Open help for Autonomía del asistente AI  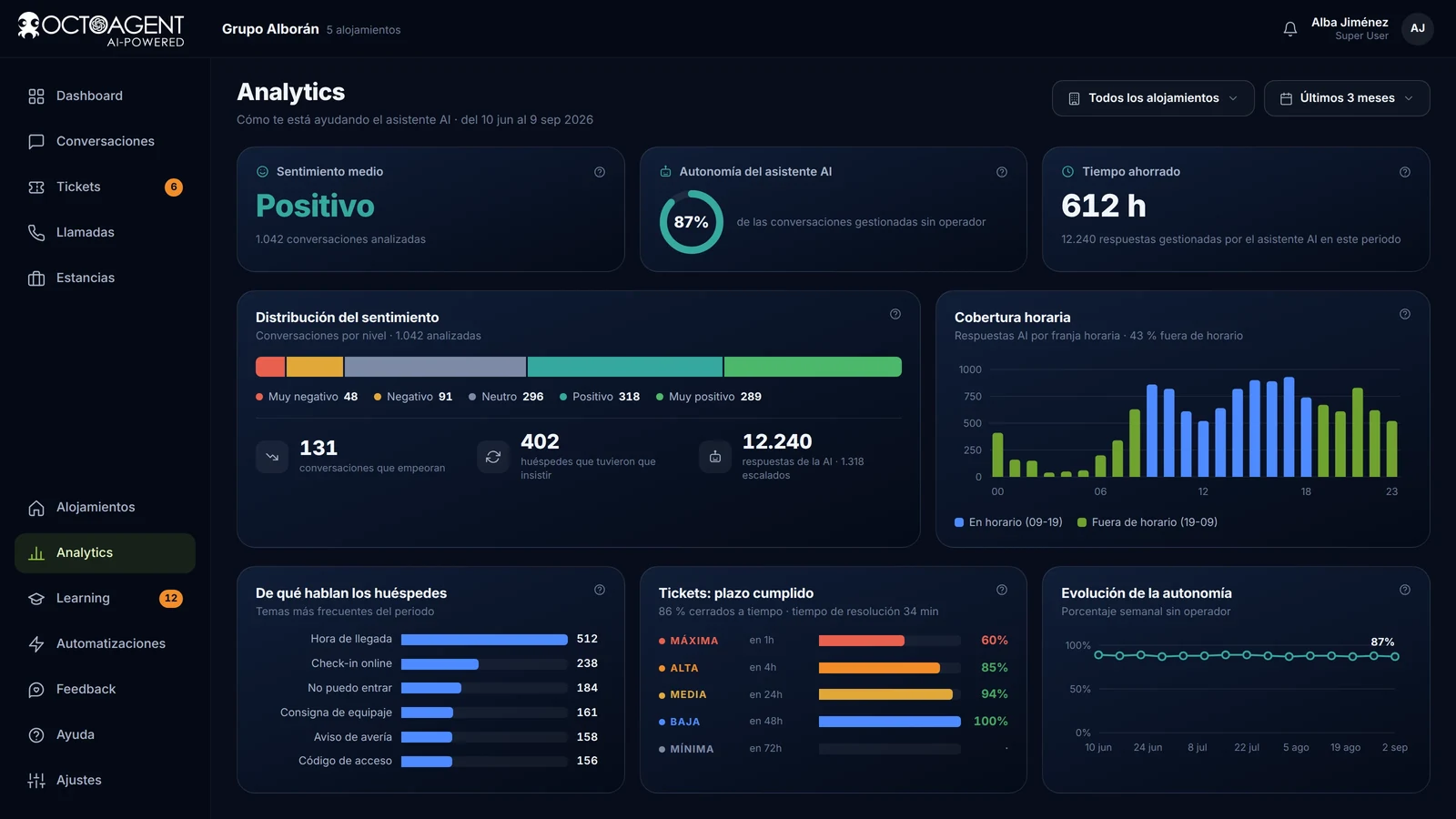coord(1002,172)
